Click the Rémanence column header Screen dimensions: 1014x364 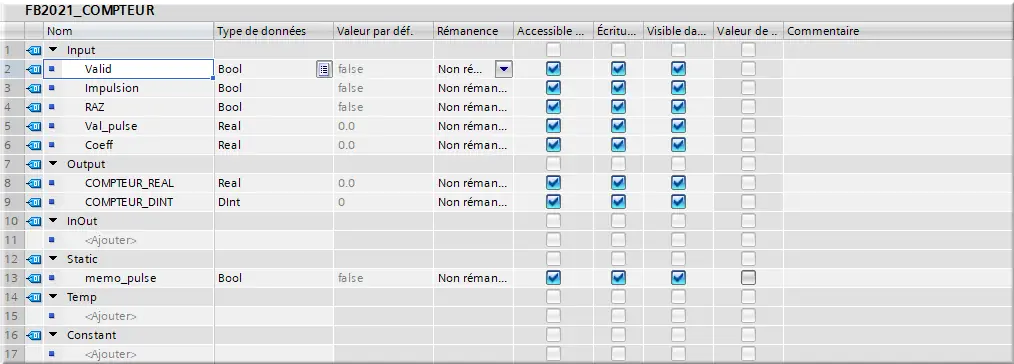473,31
